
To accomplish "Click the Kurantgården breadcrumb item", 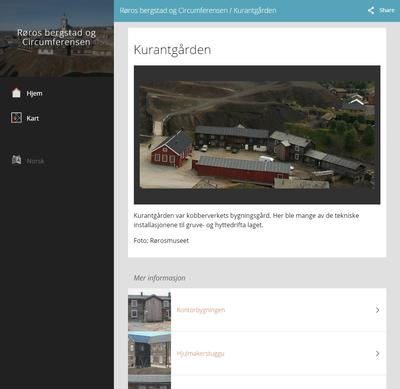I will 255,11.
